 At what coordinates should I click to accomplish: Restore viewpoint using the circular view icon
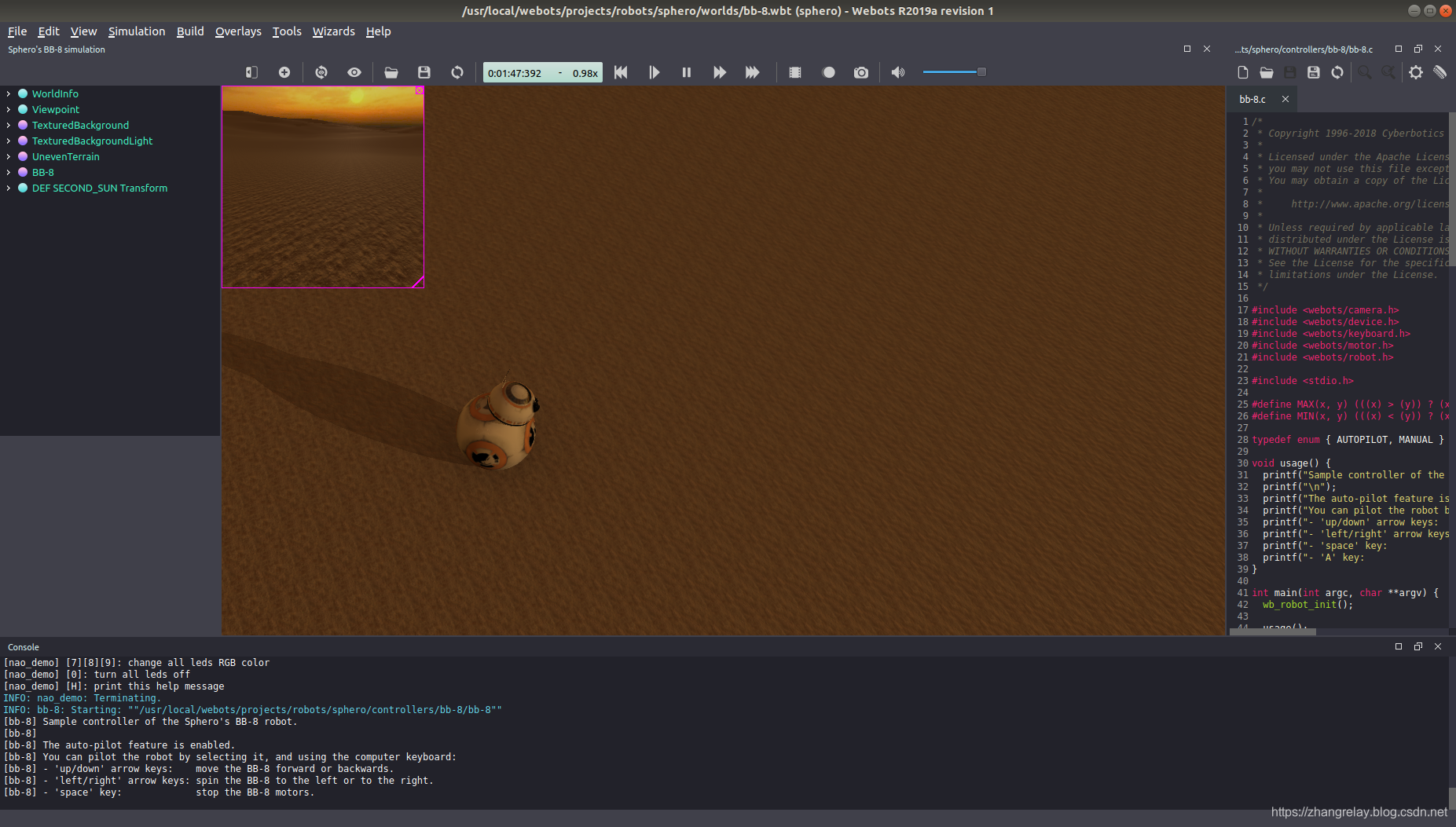321,72
